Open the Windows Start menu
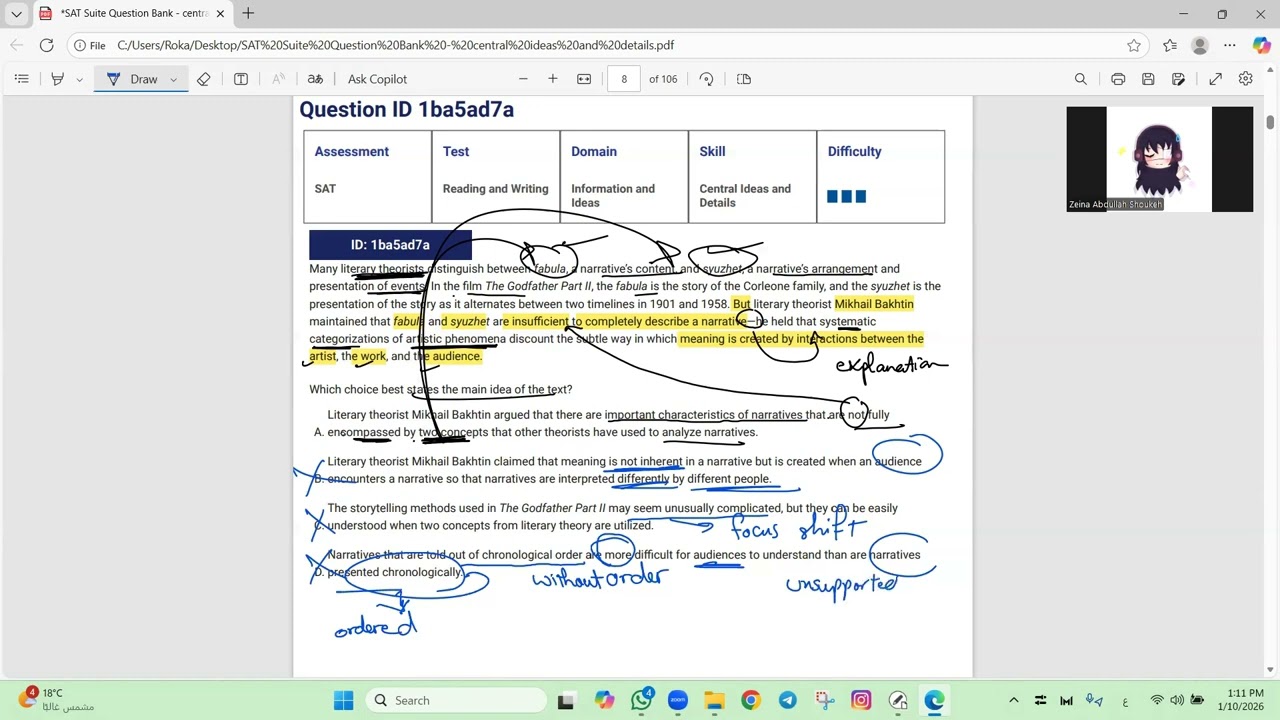 pos(343,700)
